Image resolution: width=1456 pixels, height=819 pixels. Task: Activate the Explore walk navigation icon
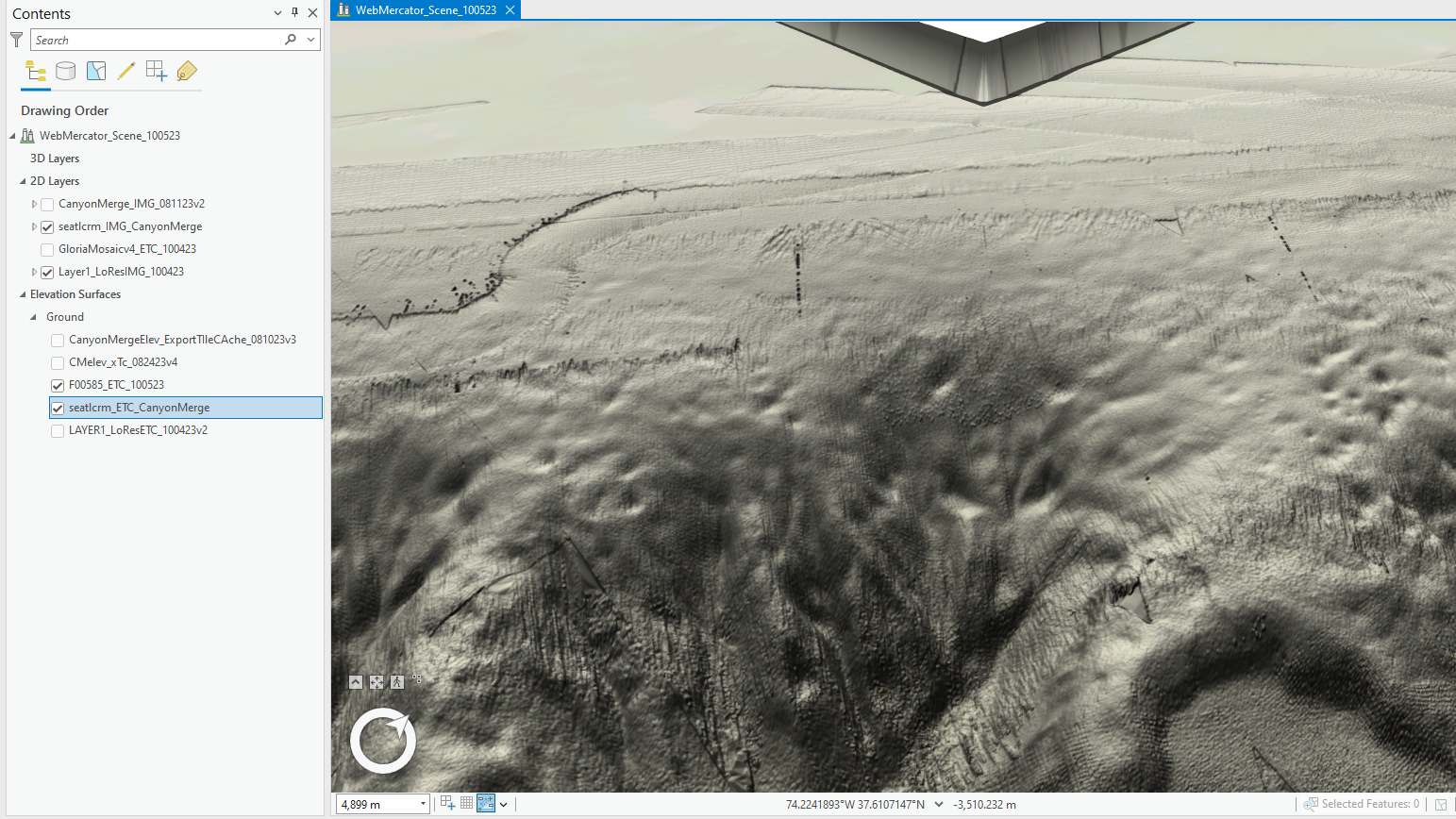(397, 681)
